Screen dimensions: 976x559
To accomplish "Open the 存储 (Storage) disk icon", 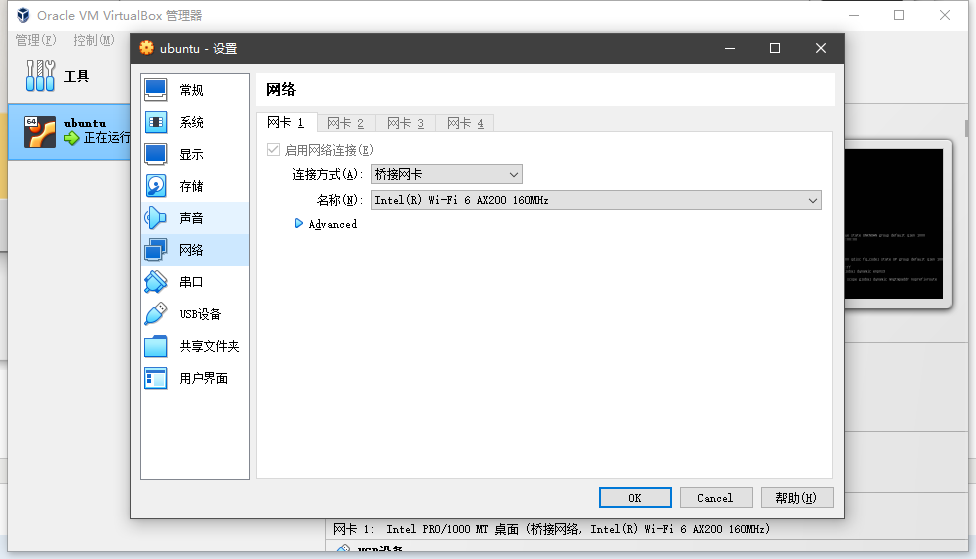I will click(156, 186).
